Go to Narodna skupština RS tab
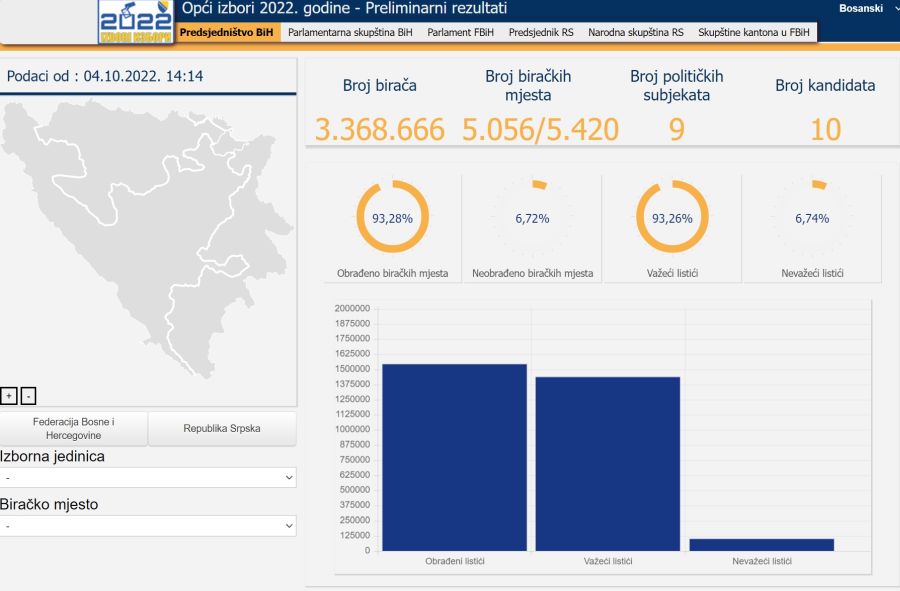This screenshot has width=900, height=591. 636,32
